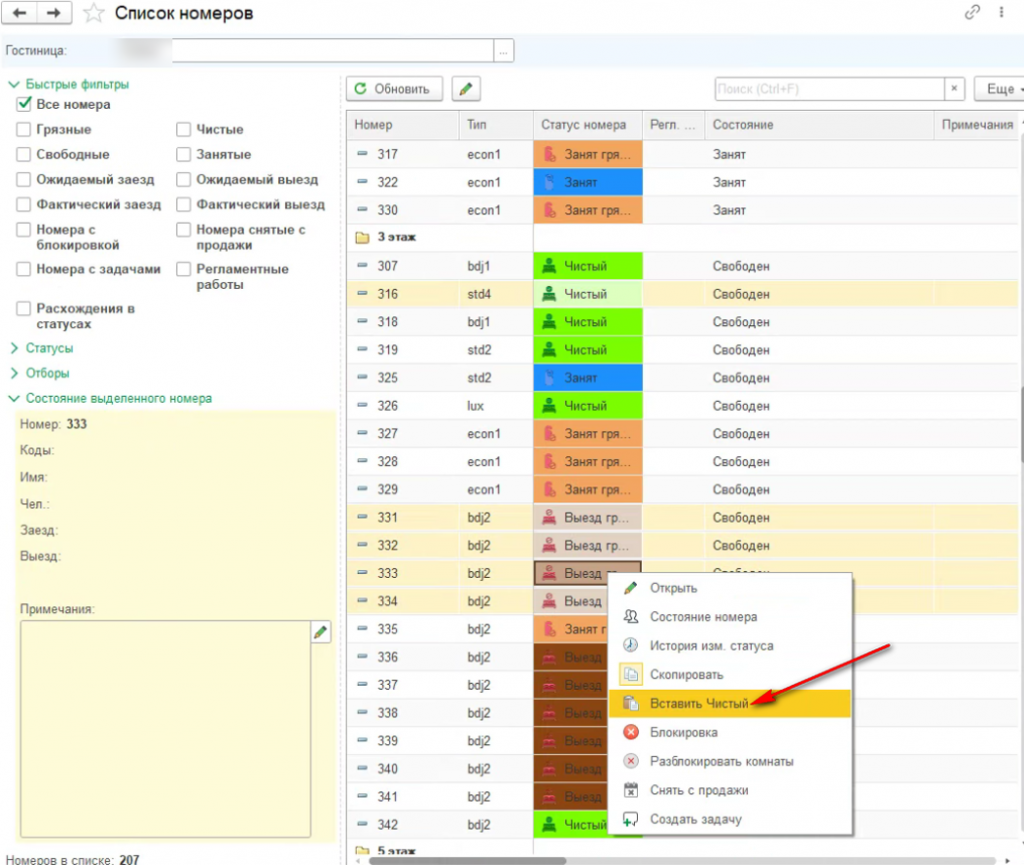Click the pencil icon beside the notes box
Screen dimensions: 1024x865
pyautogui.click(x=321, y=632)
